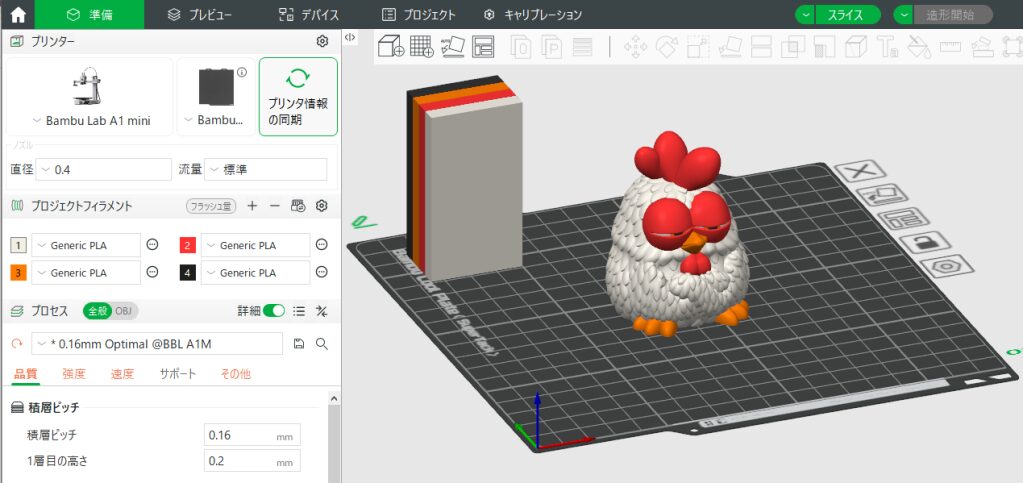Add a new plate with grid icon
Image resolution: width=1023 pixels, height=483 pixels.
(422, 46)
